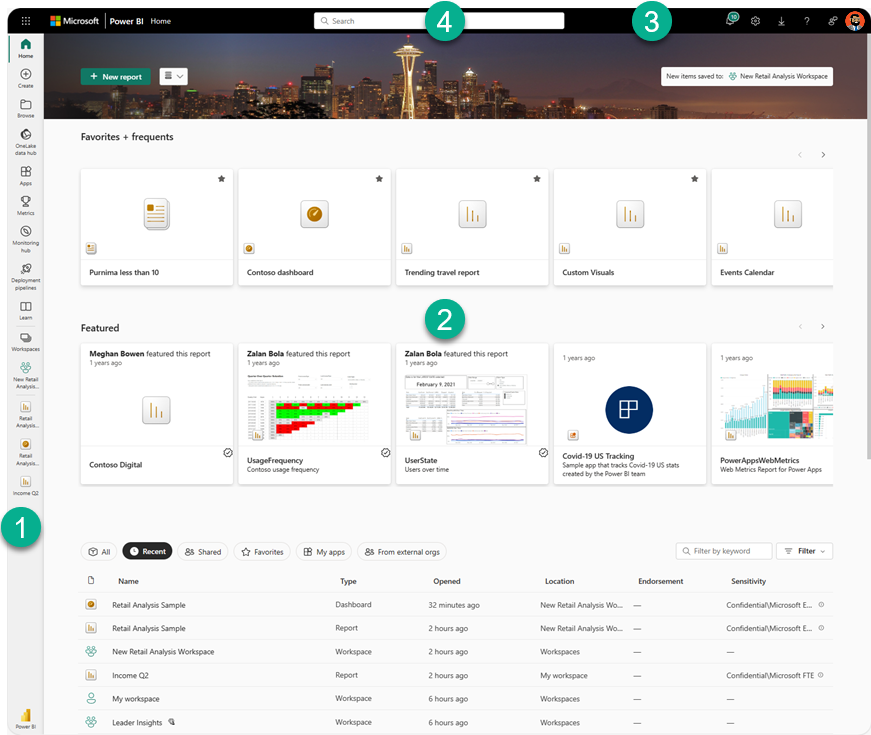Select the Shared tab
This screenshot has height=735, width=871.
point(203,552)
